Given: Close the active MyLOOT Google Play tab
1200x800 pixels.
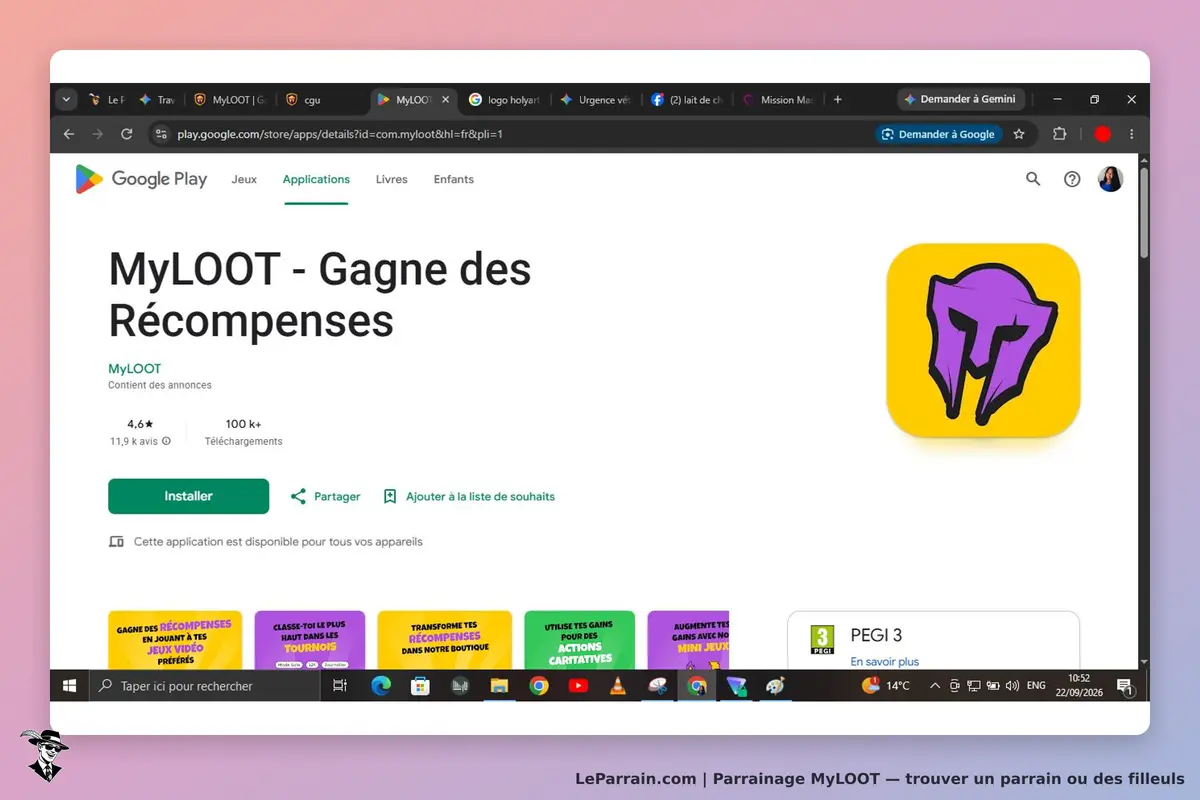Looking at the screenshot, I should (x=446, y=100).
